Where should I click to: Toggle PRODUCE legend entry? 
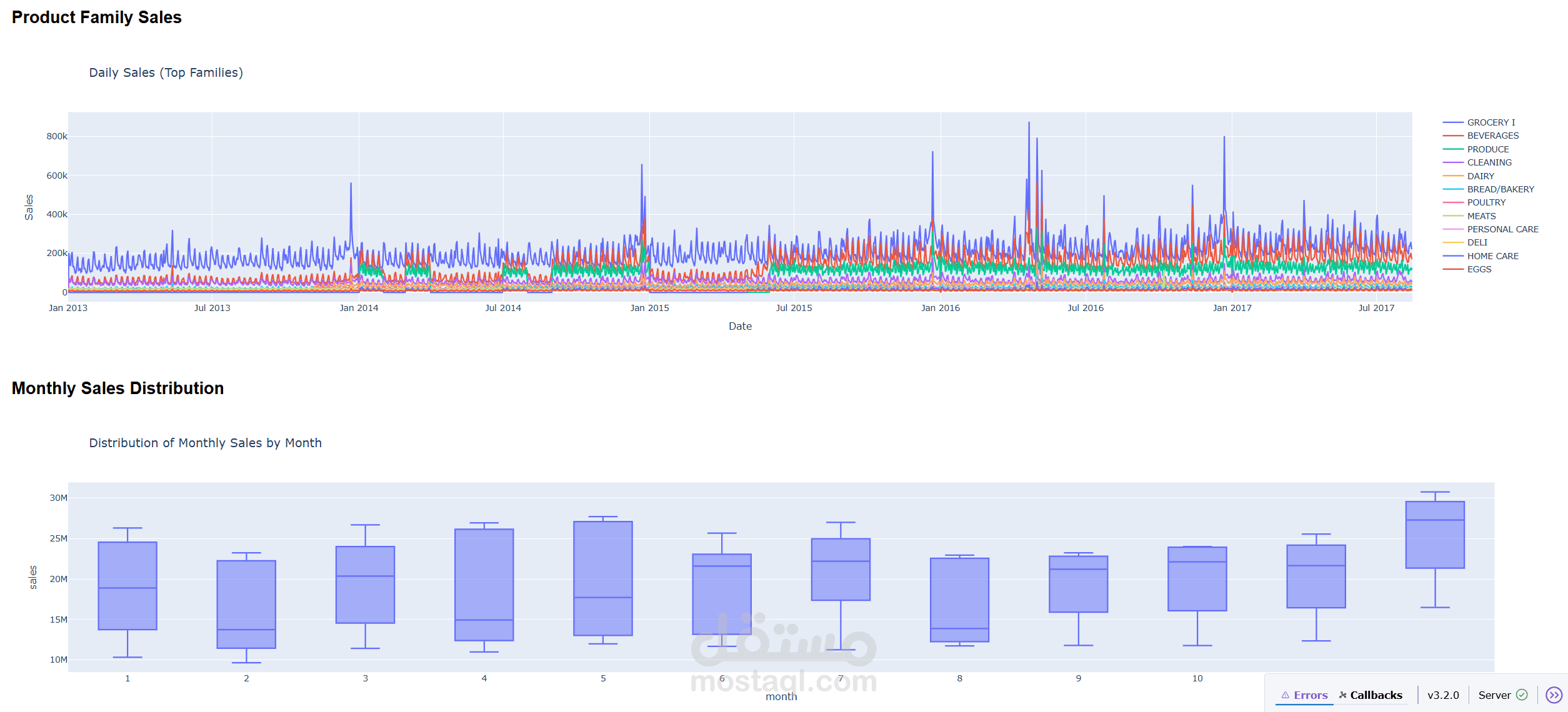tap(1487, 149)
